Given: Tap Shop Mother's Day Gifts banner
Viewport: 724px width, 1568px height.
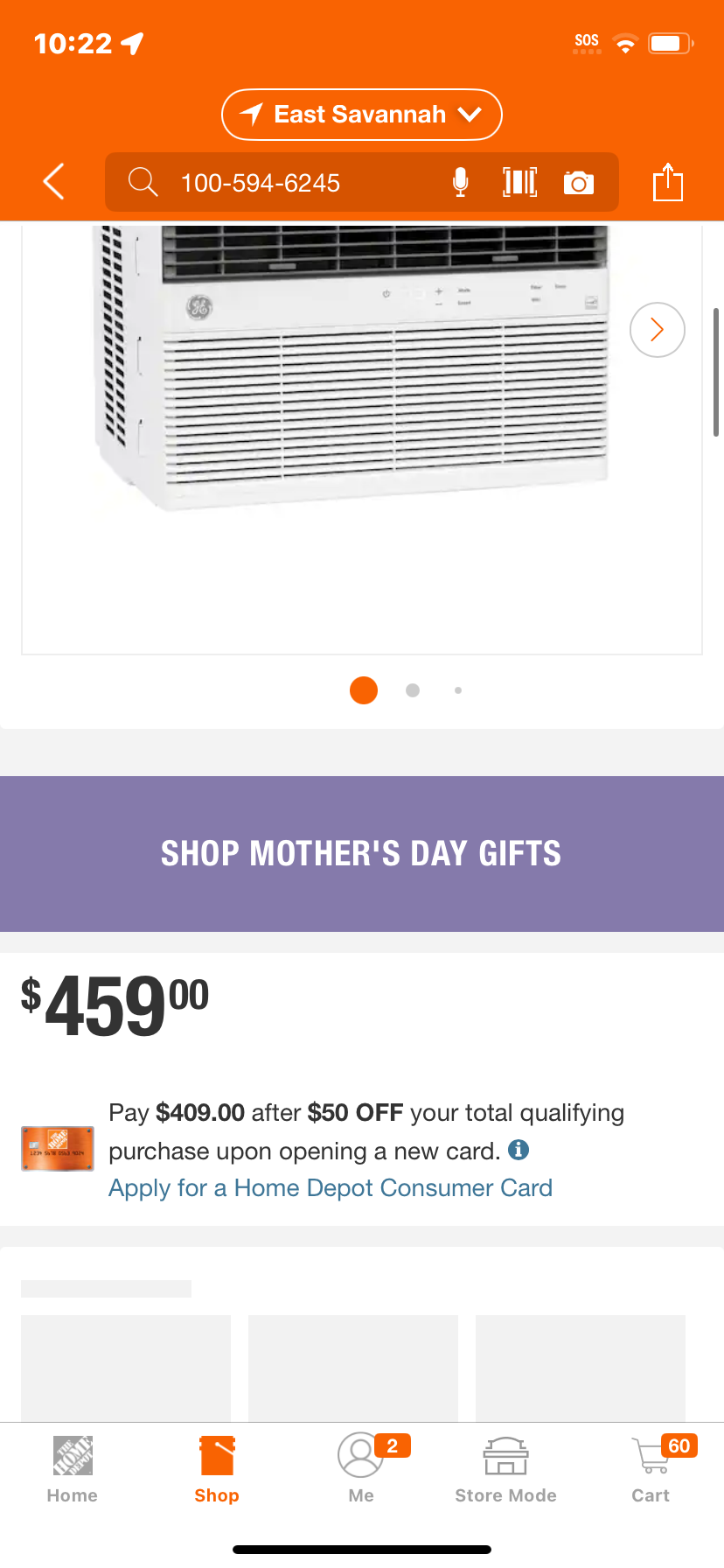Looking at the screenshot, I should tap(362, 854).
